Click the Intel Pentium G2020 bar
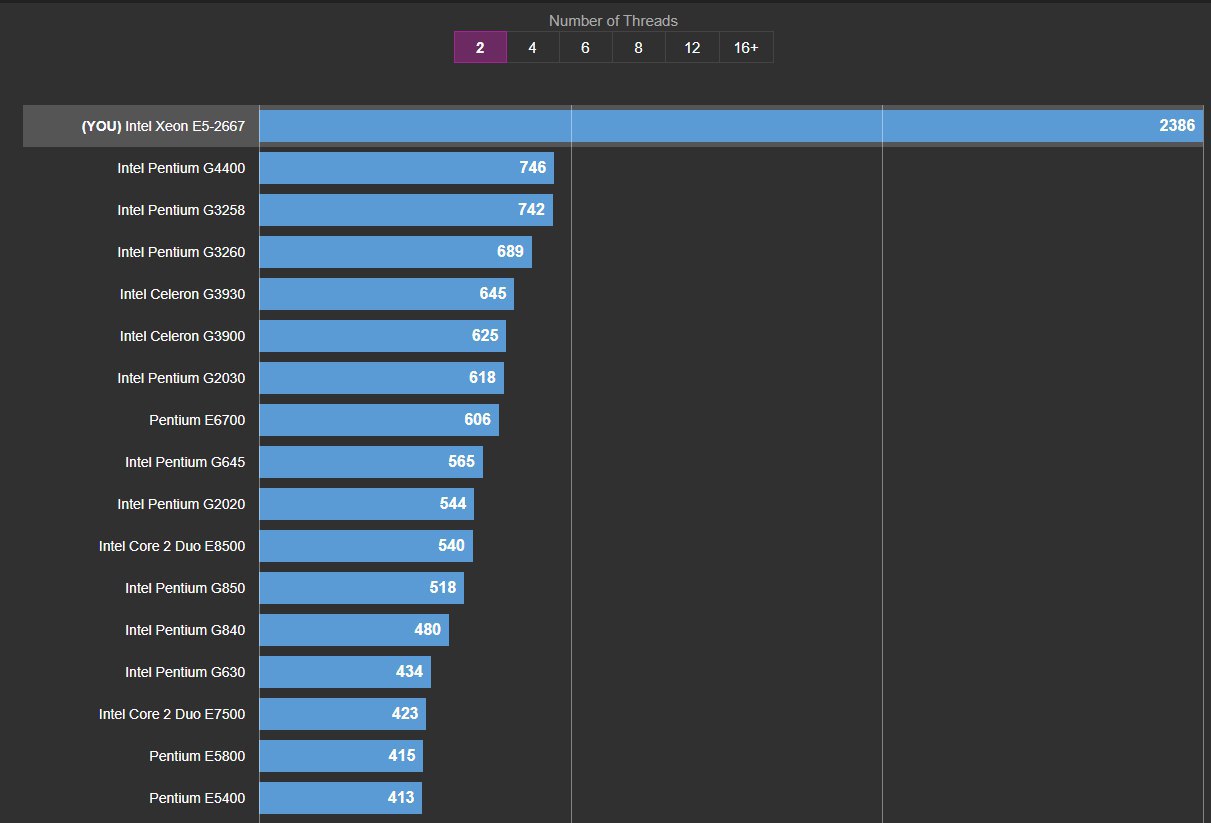The height and width of the screenshot is (823, 1211). tap(367, 504)
